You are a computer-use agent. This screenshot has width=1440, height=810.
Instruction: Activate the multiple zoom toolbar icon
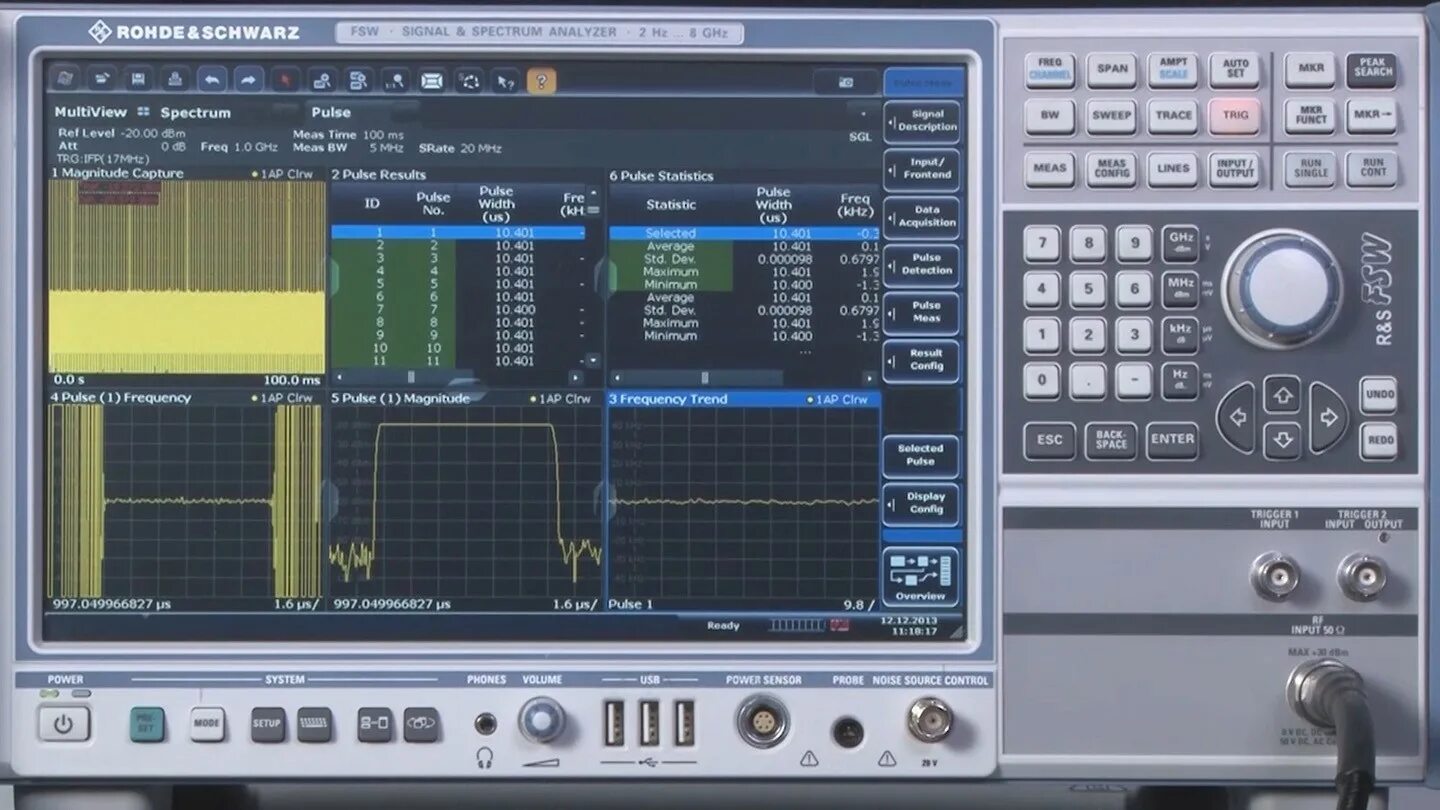pyautogui.click(x=358, y=79)
